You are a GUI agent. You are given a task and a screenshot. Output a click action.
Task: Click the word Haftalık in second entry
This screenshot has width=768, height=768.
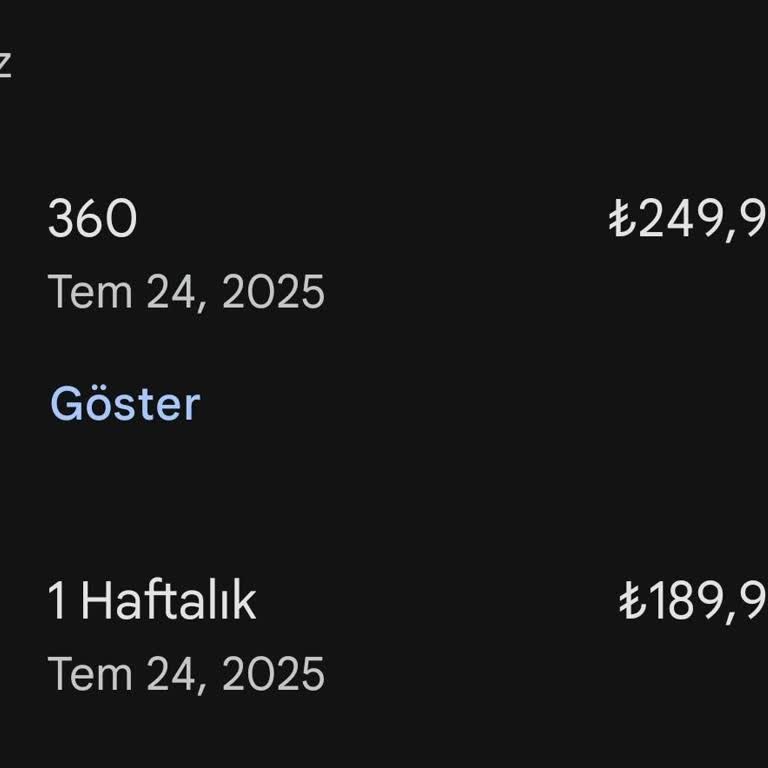(168, 602)
